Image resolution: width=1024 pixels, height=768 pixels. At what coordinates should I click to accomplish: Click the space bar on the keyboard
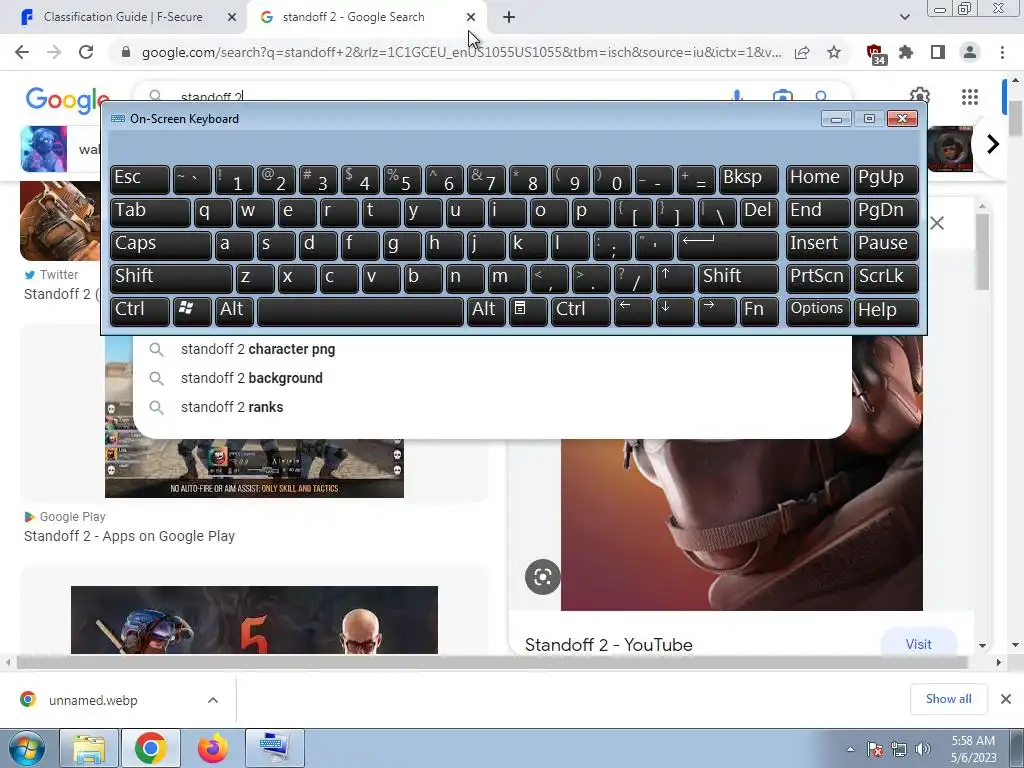(360, 310)
